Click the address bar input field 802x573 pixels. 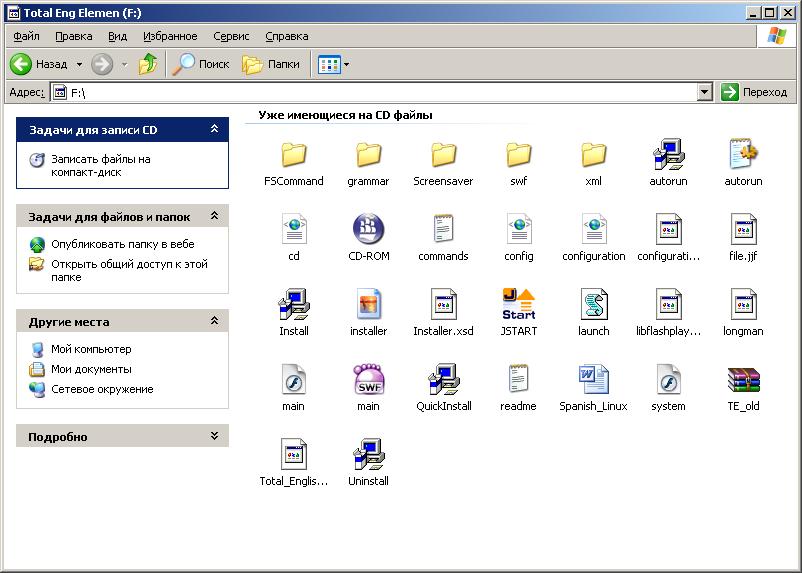coord(380,92)
